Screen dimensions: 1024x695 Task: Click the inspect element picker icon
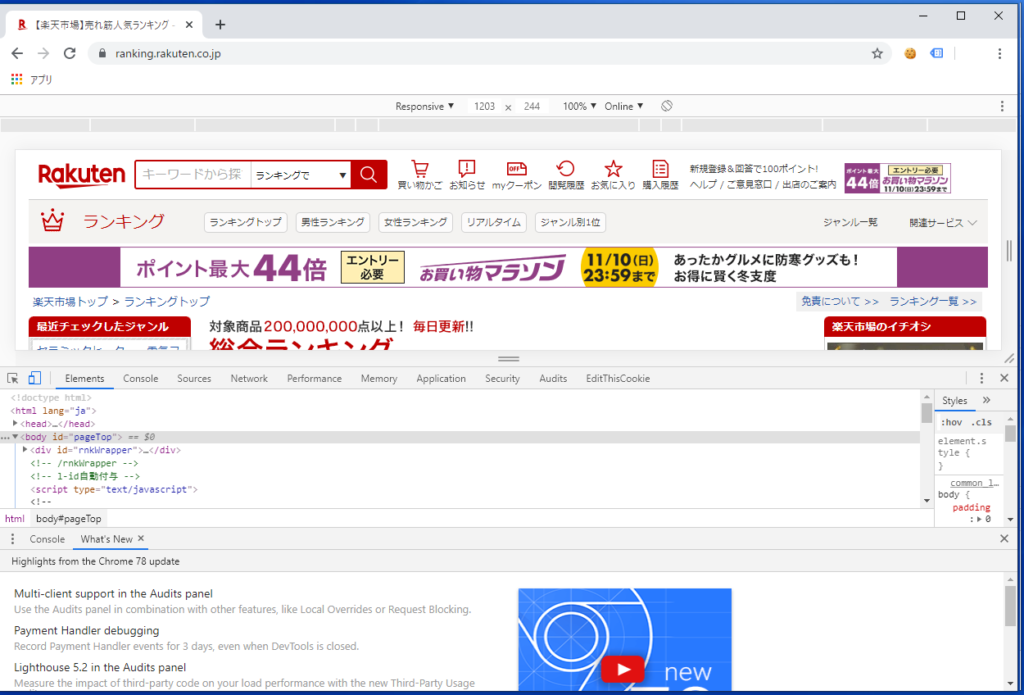click(13, 379)
